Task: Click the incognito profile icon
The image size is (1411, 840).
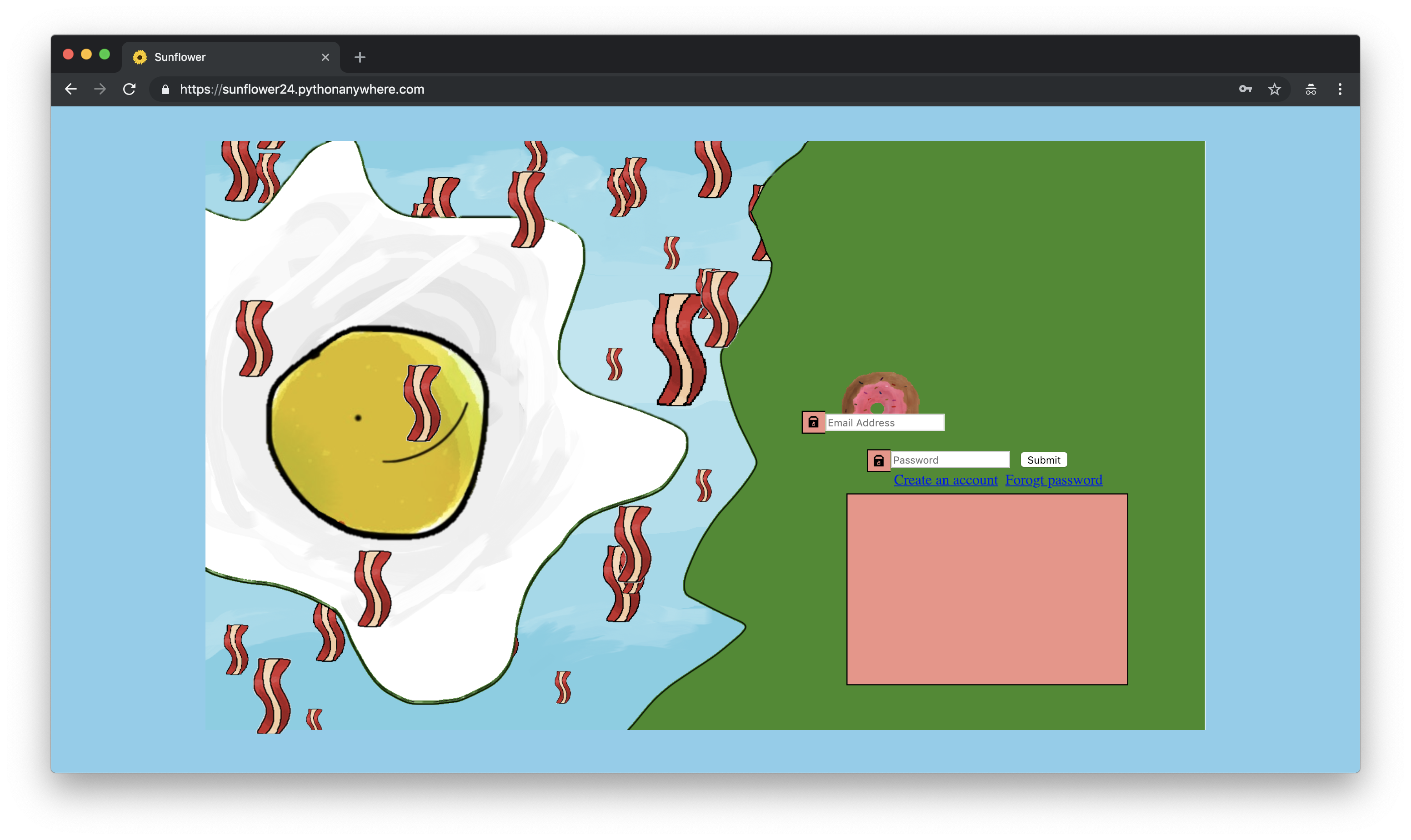Action: click(x=1310, y=89)
